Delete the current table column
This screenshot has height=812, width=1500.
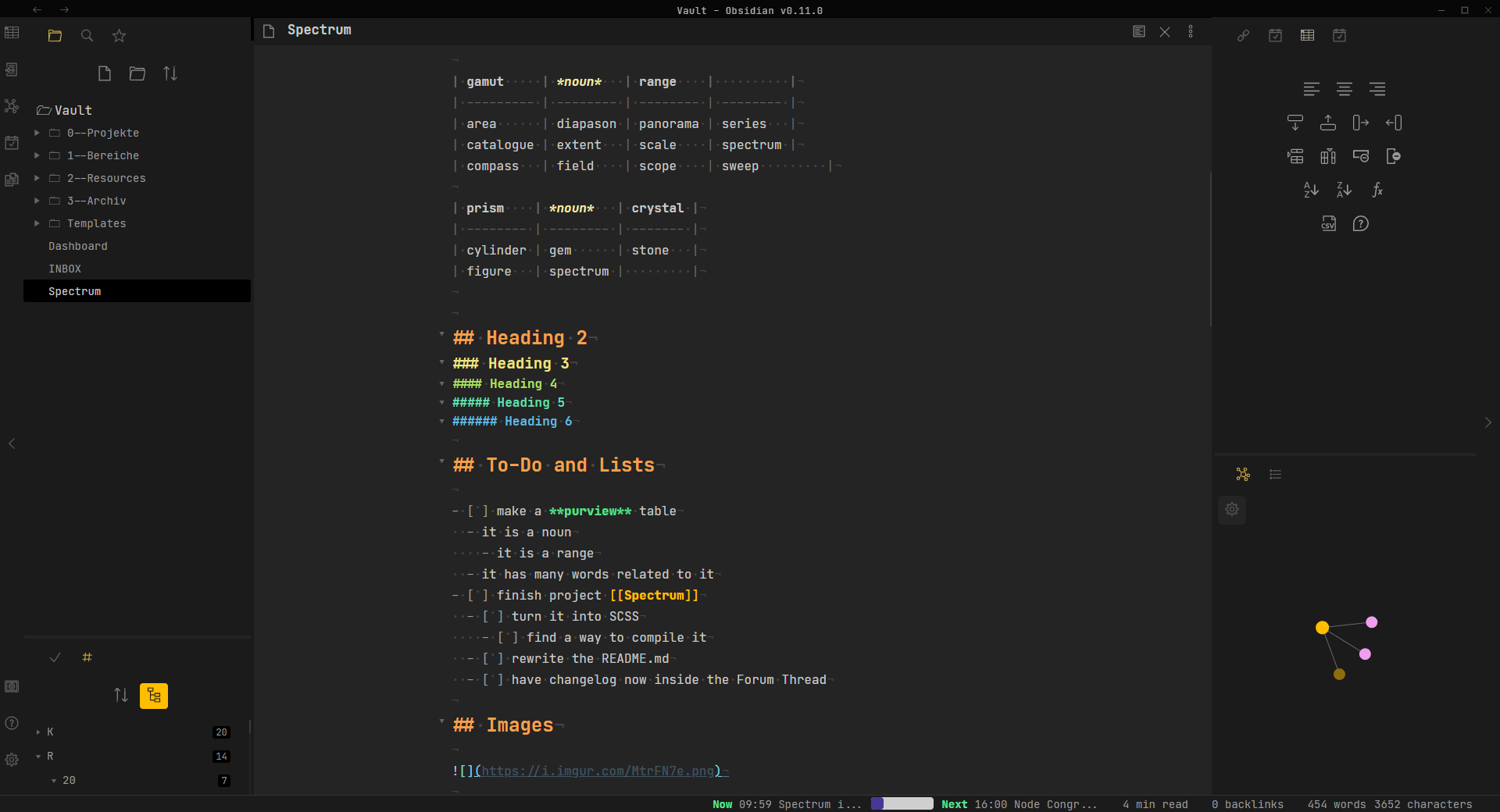pyautogui.click(x=1393, y=156)
